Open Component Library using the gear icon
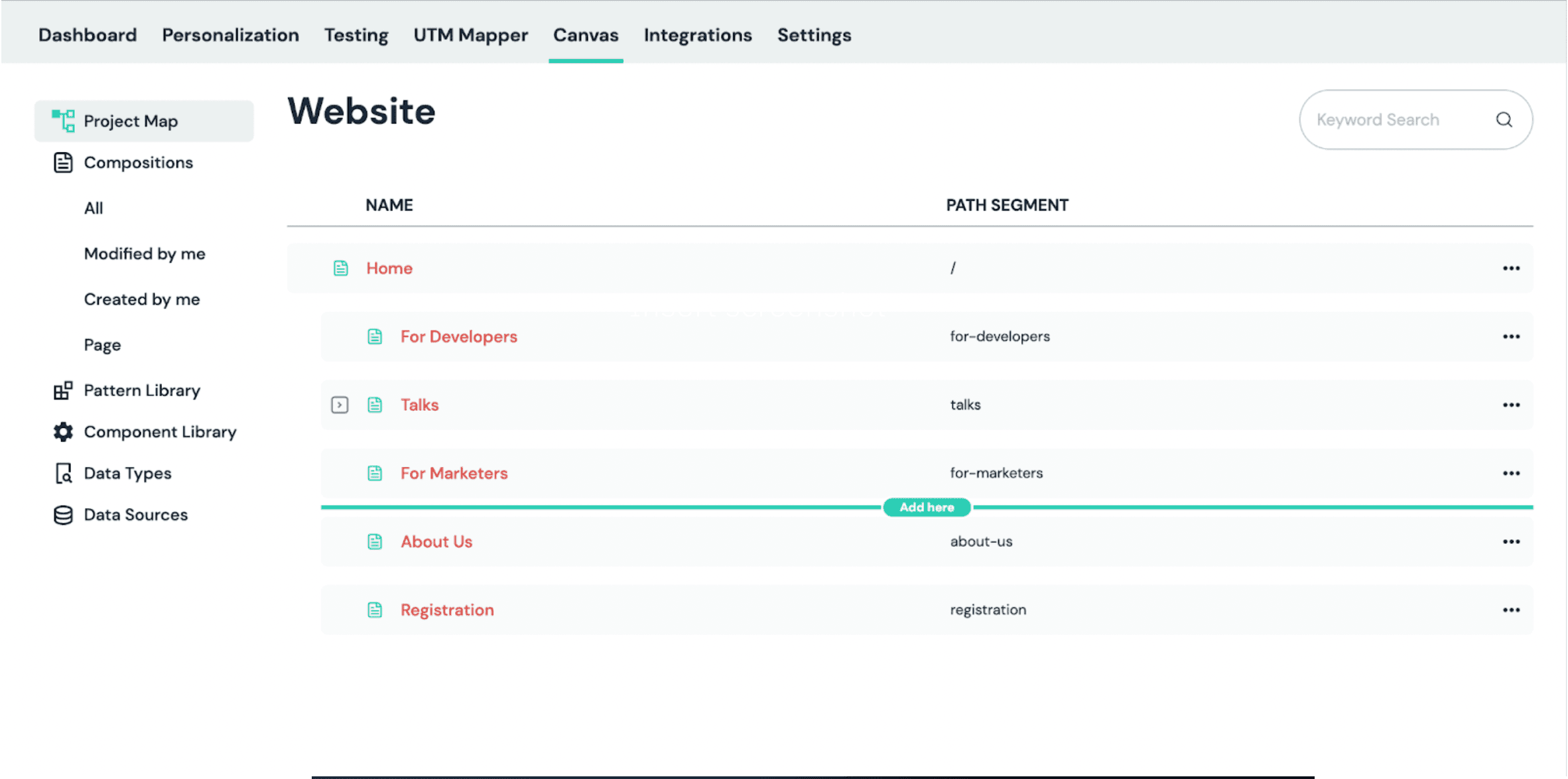This screenshot has height=779, width=1568. 63,431
